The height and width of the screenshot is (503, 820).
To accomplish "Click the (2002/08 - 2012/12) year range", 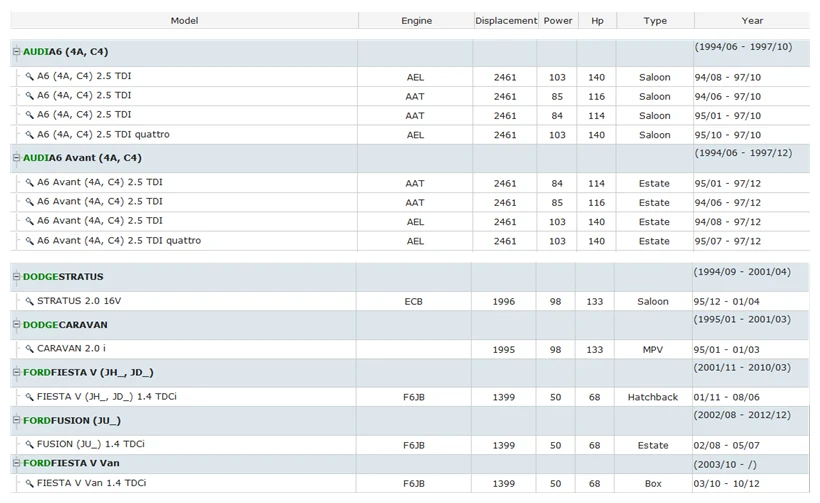I will click(x=742, y=415).
